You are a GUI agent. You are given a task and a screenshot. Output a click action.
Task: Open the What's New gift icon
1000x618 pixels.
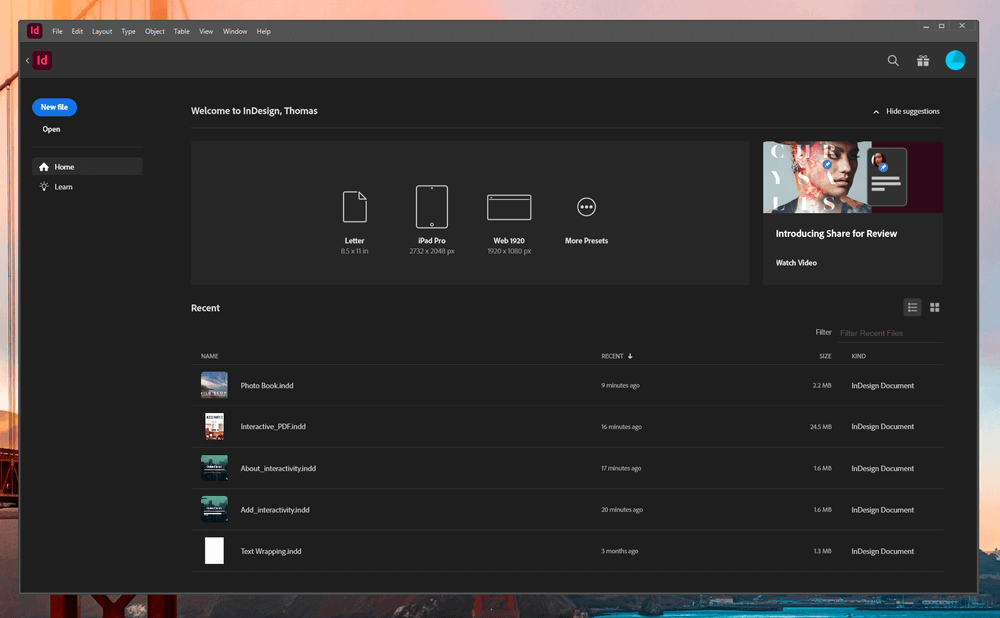[x=923, y=61]
